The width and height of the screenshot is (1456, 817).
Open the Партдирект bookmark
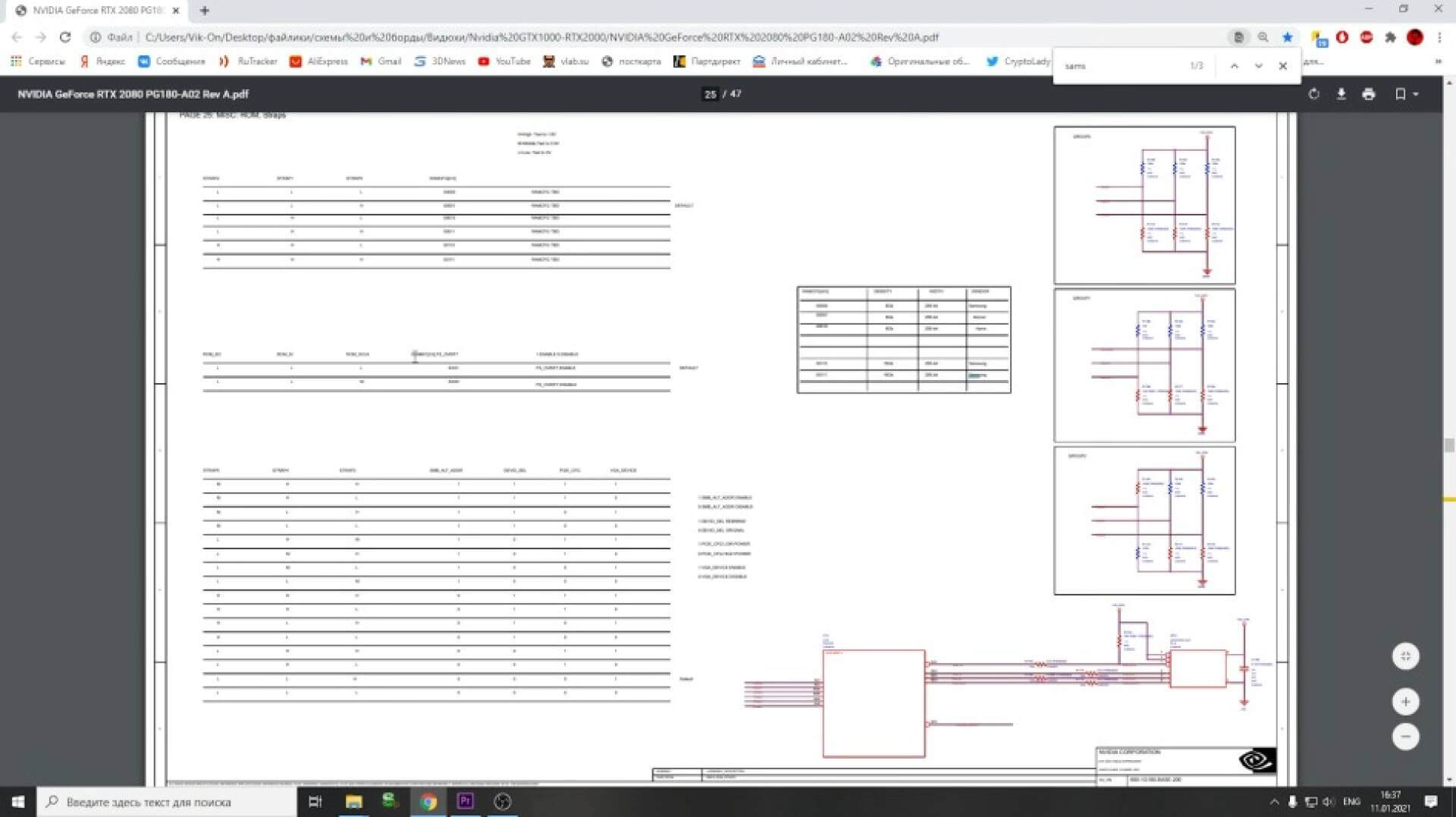[707, 61]
